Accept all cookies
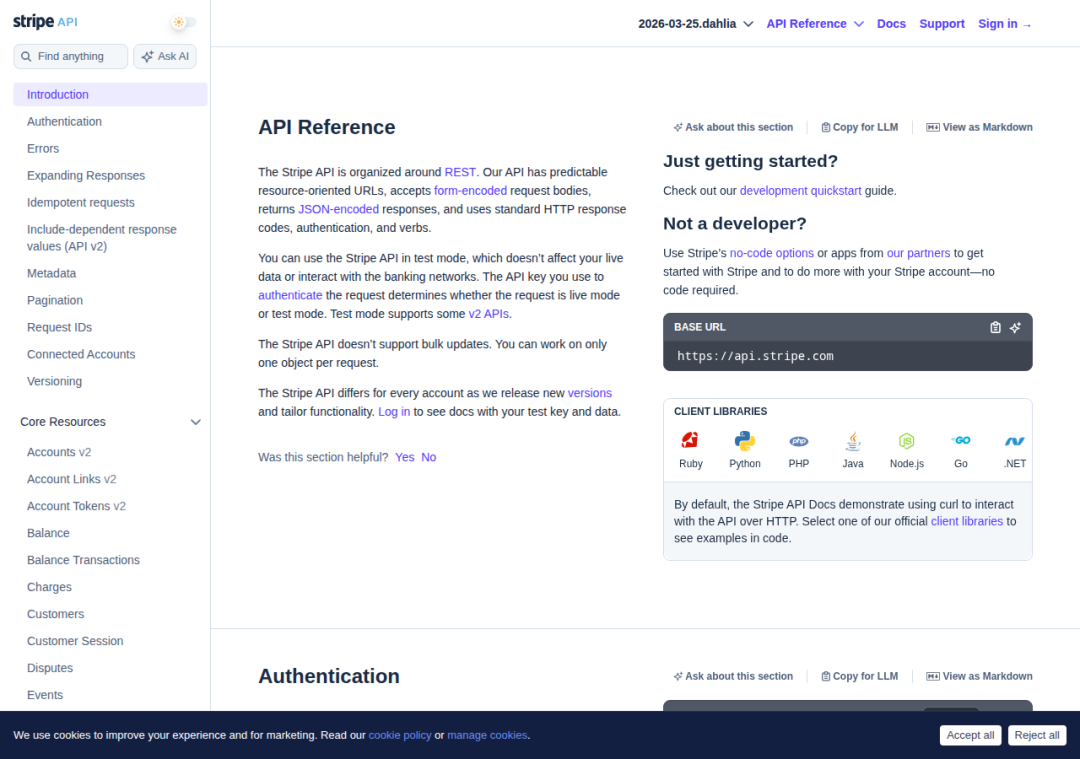Screen dimensions: 1080x759 [970, 735]
